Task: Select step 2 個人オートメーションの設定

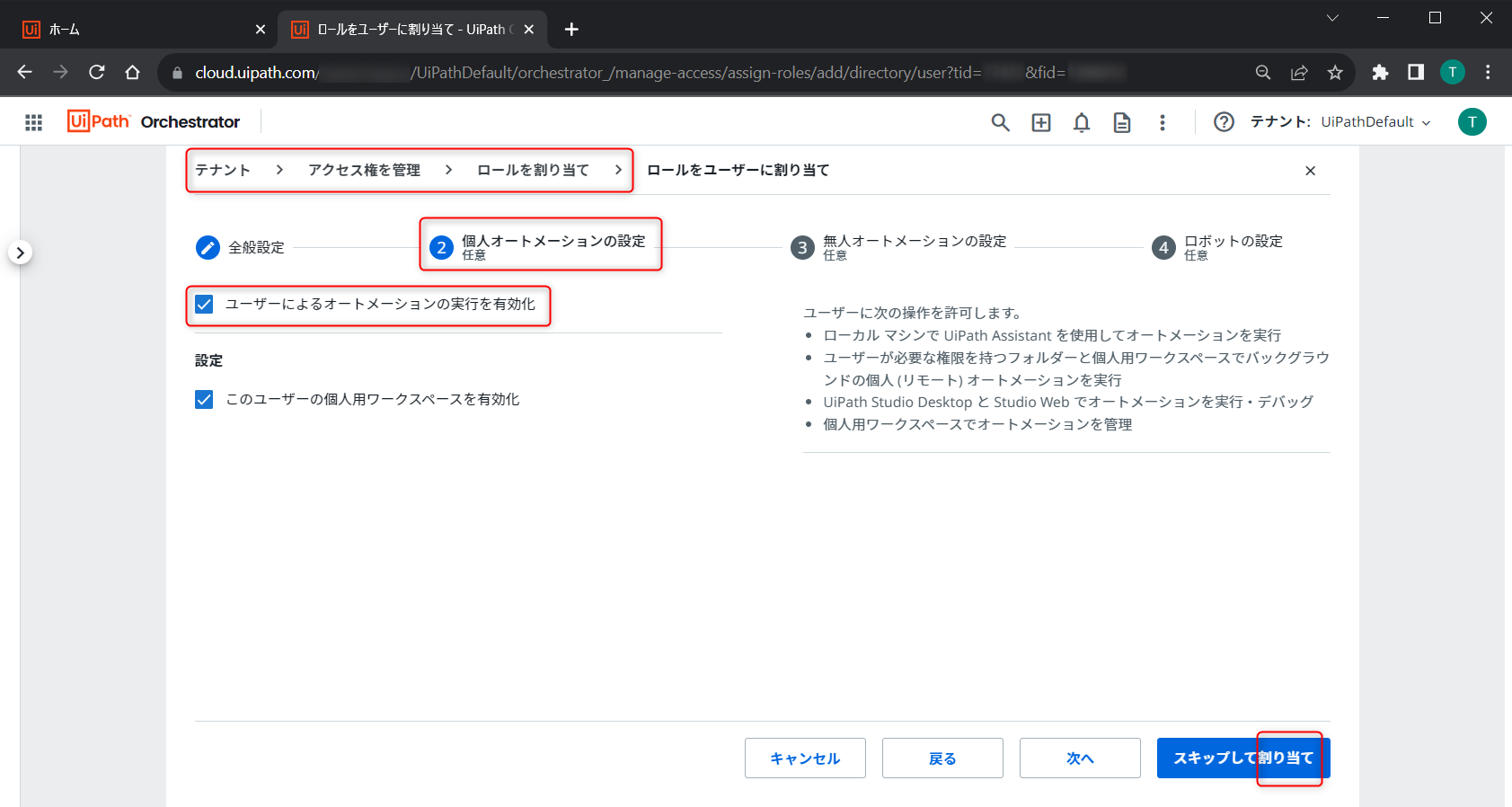Action: 537,247
